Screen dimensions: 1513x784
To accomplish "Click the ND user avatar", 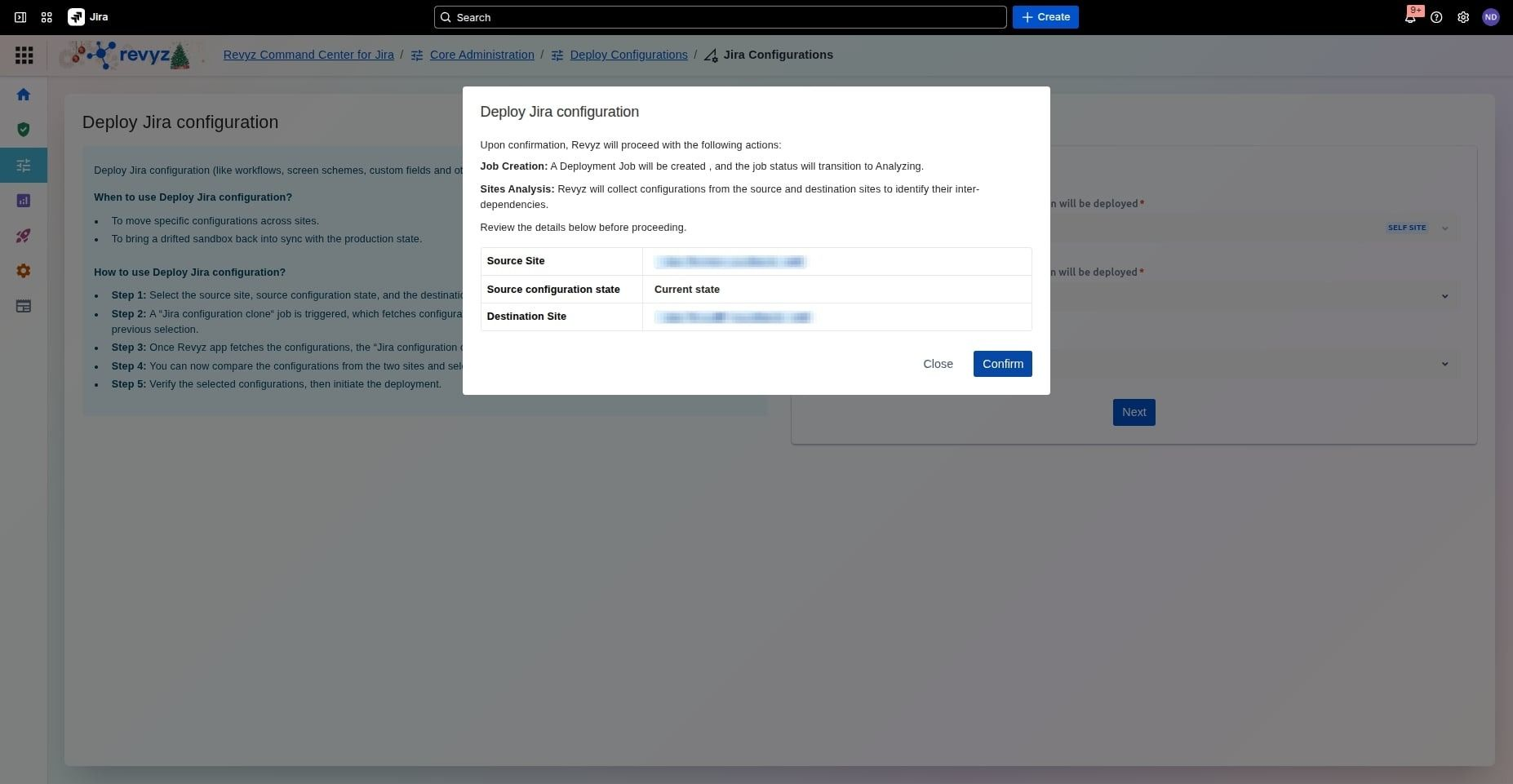I will tap(1490, 17).
